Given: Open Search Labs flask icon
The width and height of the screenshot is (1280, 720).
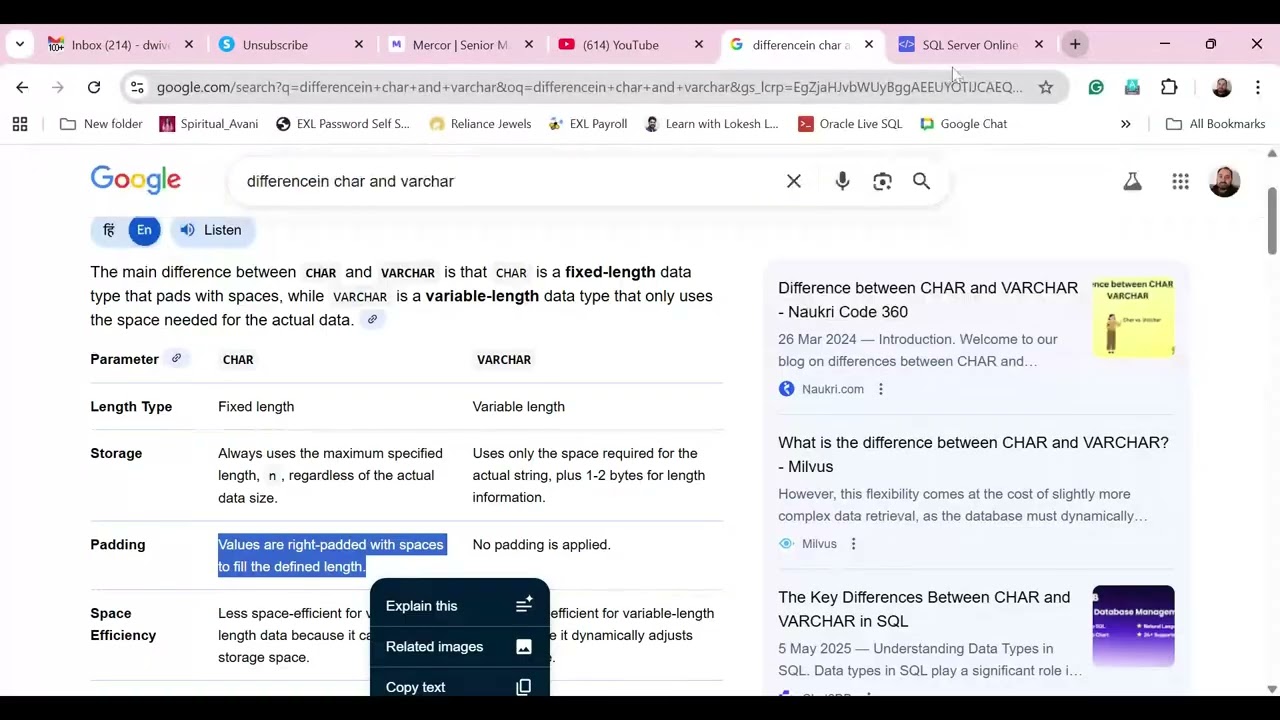Looking at the screenshot, I should 1132,181.
